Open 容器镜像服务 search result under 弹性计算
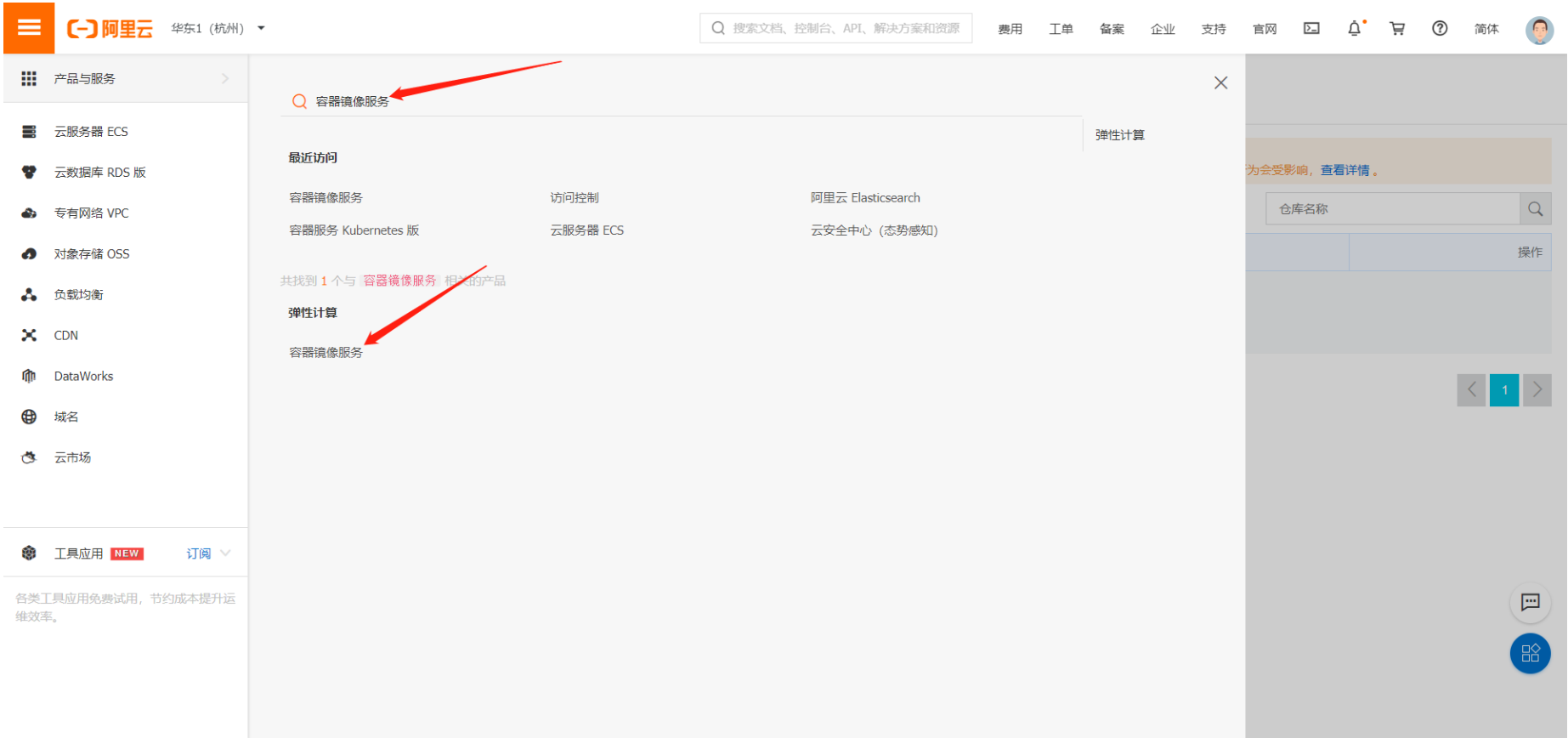 pos(325,352)
